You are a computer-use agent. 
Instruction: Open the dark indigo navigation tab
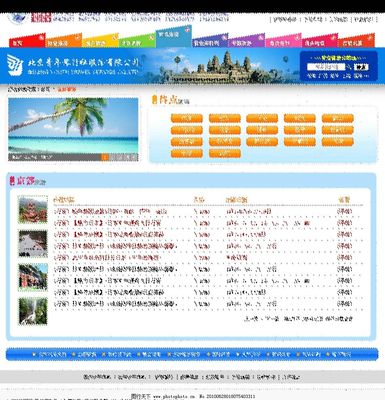[x=210, y=41]
